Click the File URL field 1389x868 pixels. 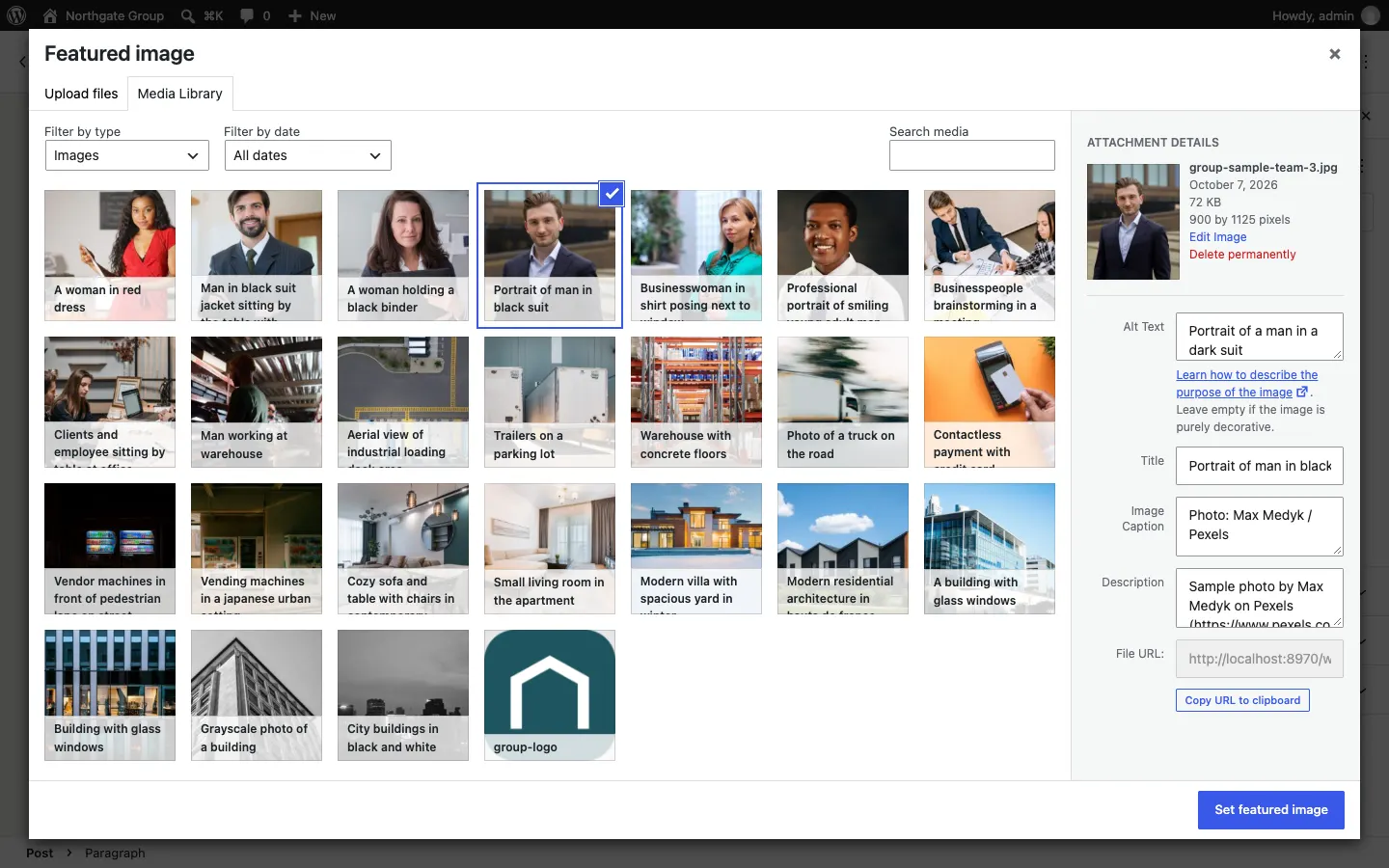1259,659
